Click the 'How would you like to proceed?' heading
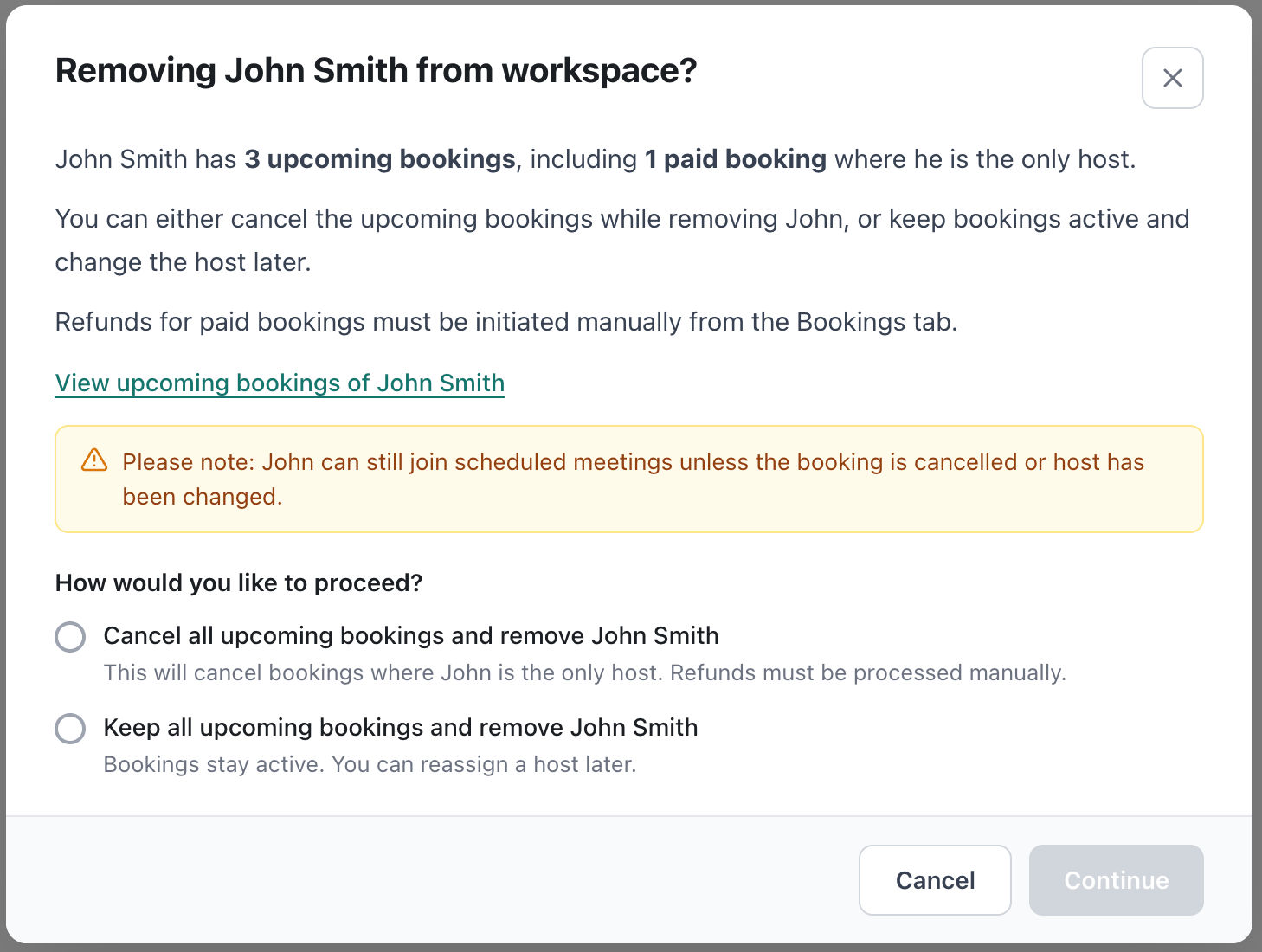This screenshot has height=952, width=1262. coord(239,582)
